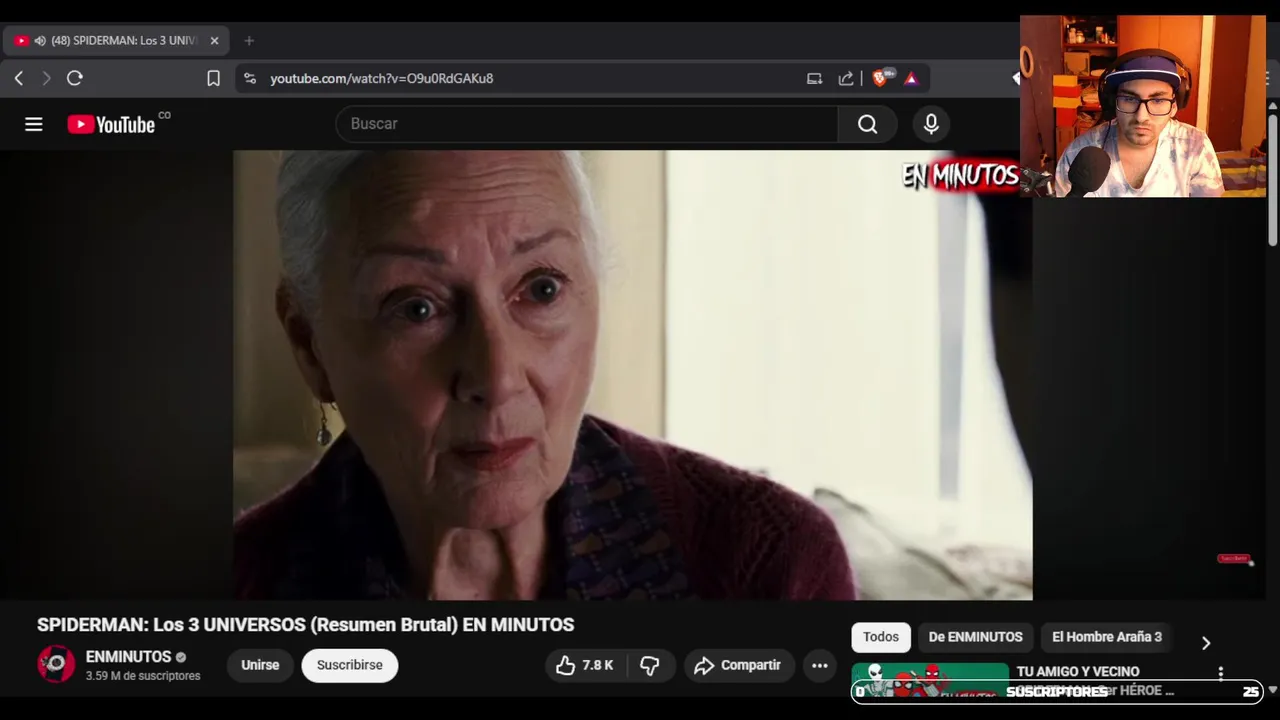The height and width of the screenshot is (720, 1280).
Task: Select the El Hombre Araña 3 chip
Action: tap(1107, 637)
